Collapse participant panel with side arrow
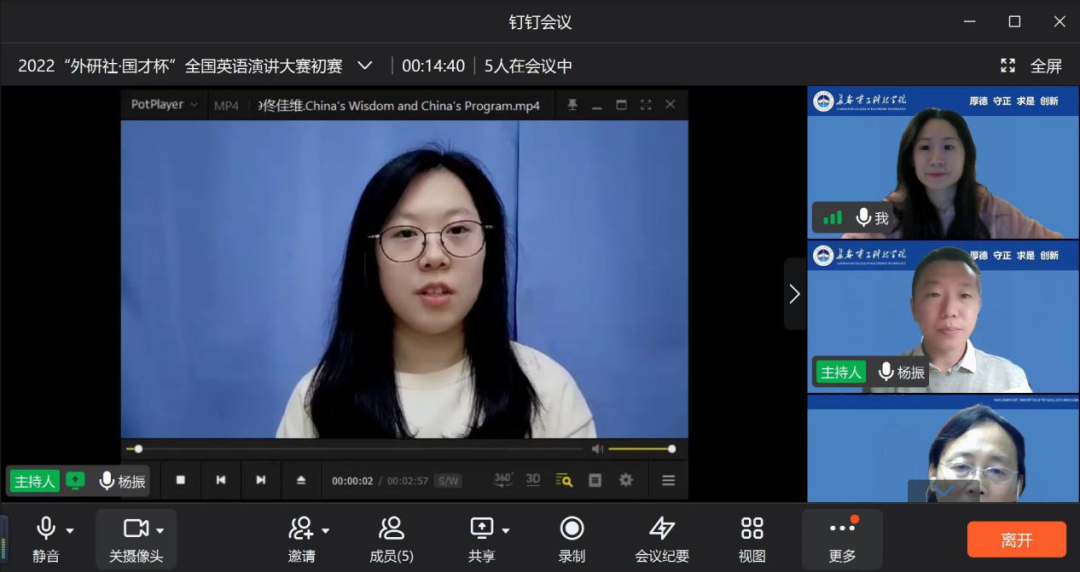 click(x=795, y=294)
